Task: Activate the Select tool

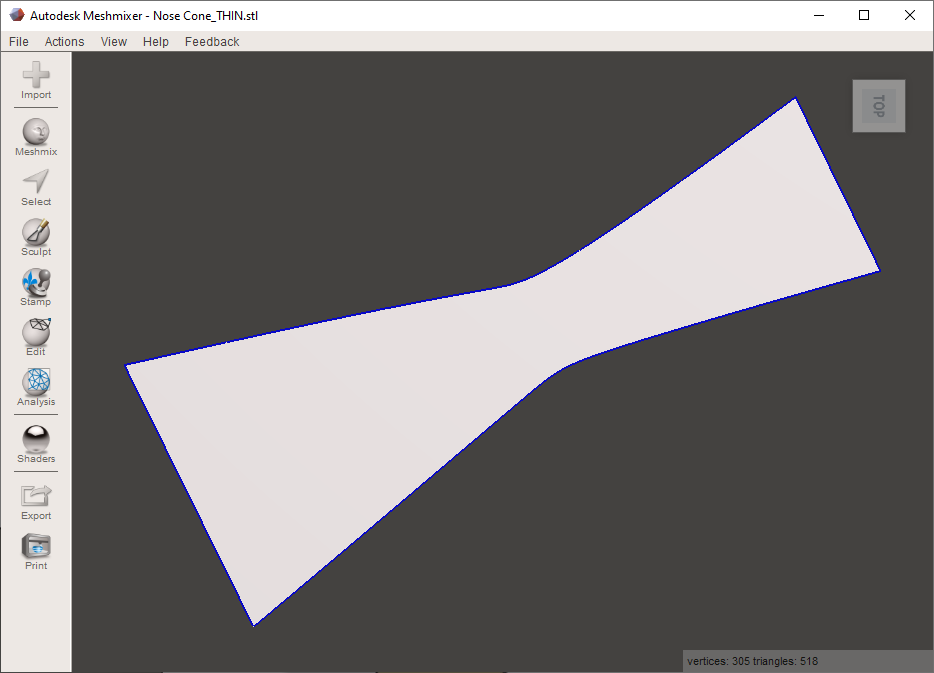Action: tap(36, 188)
